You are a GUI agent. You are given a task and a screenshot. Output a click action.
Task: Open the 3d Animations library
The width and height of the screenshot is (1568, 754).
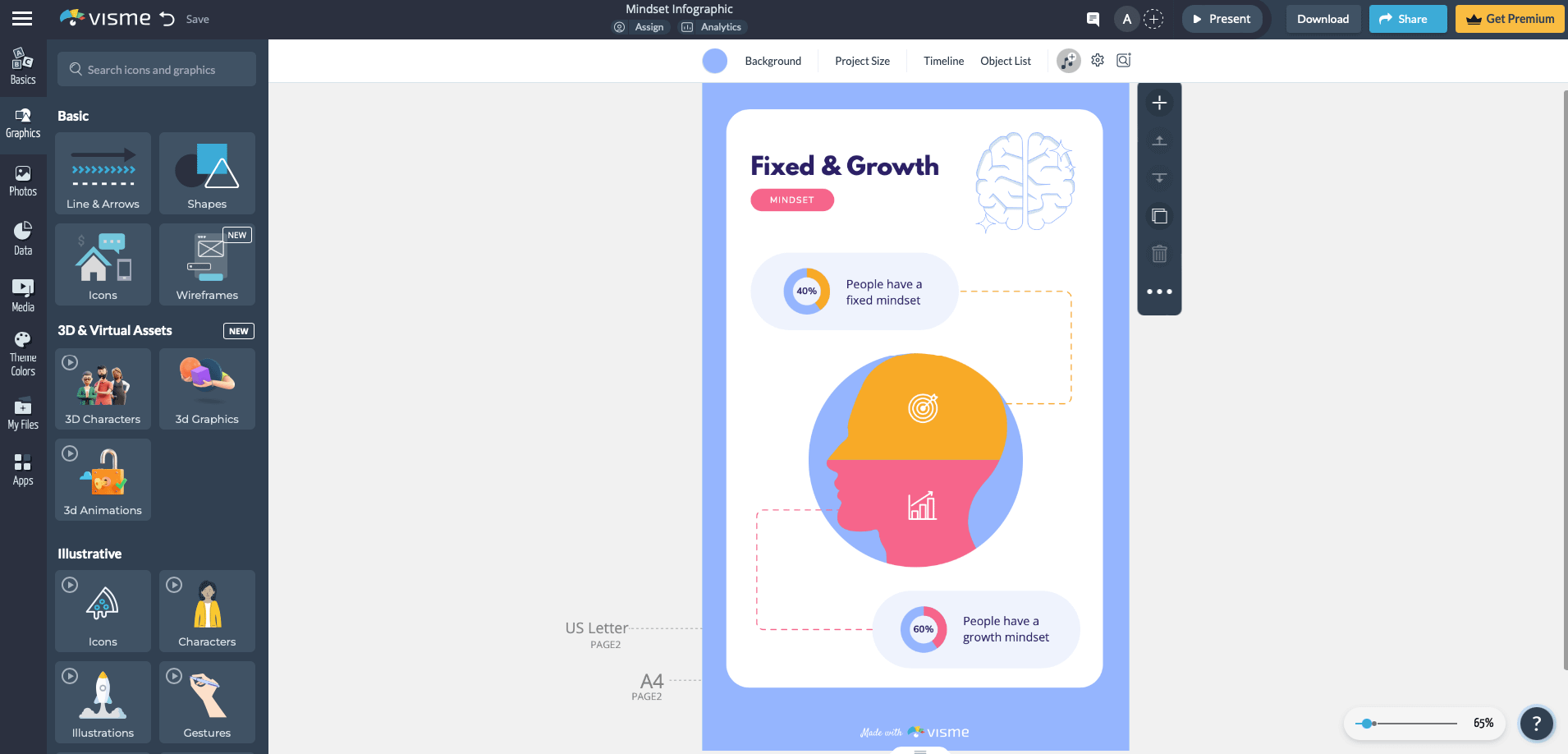[x=103, y=480]
